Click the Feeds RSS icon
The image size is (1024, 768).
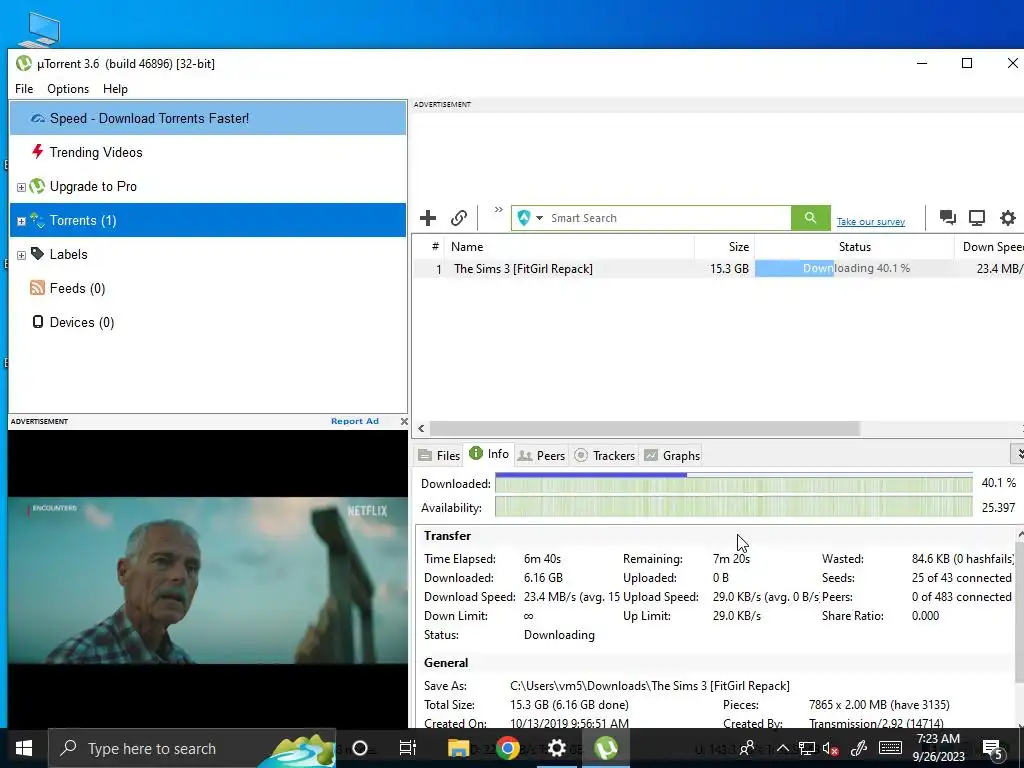[37, 288]
